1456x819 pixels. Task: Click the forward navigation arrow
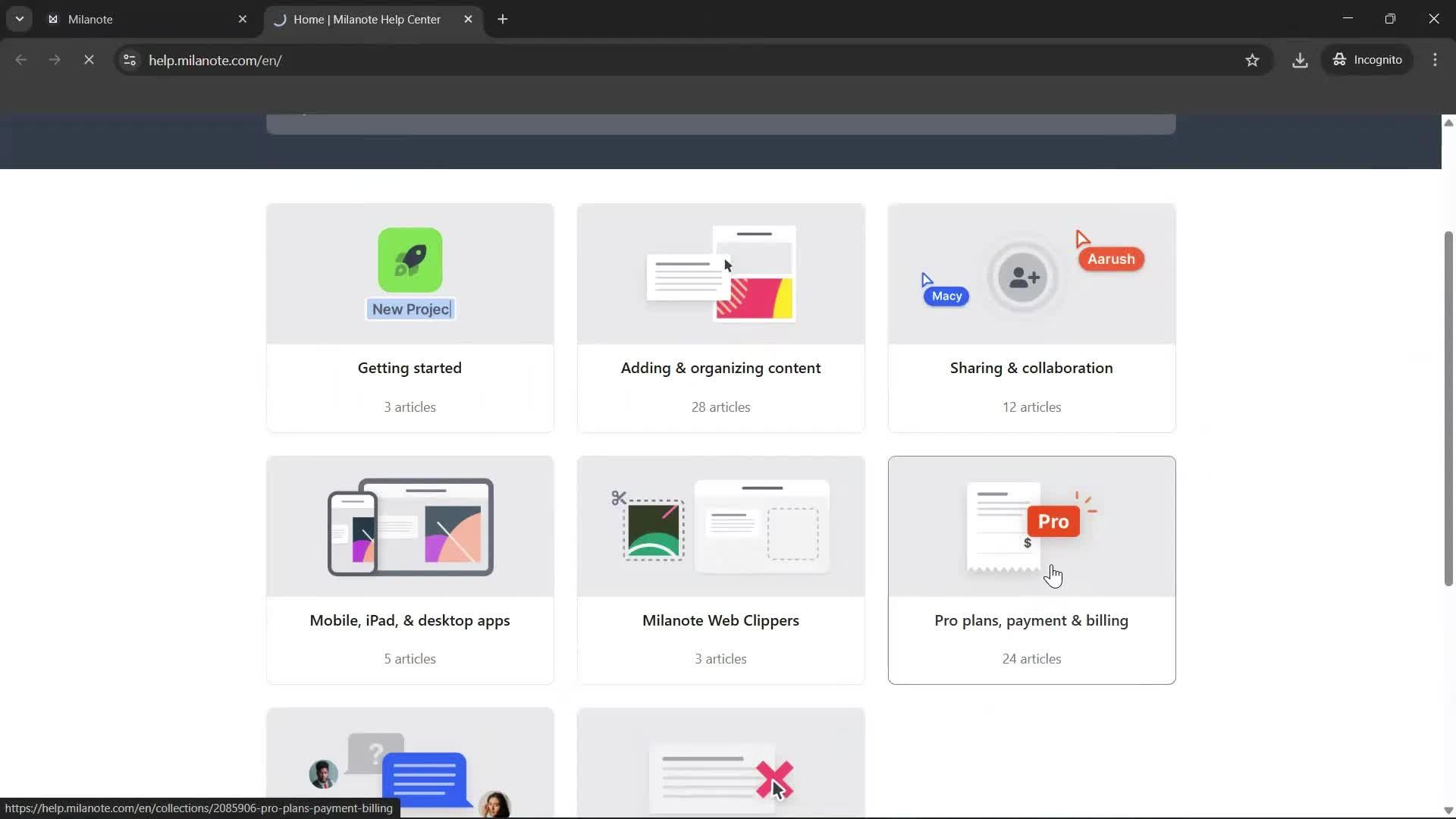tap(54, 60)
